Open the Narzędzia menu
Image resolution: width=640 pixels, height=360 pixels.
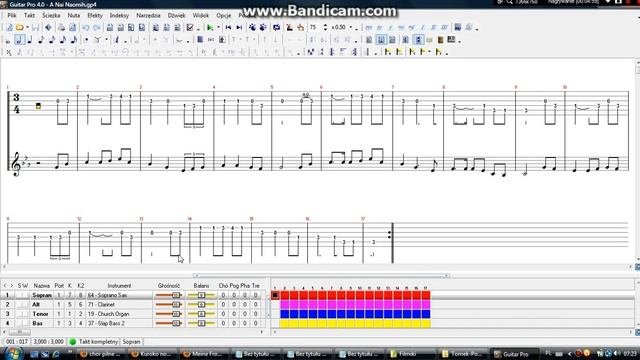(x=148, y=16)
